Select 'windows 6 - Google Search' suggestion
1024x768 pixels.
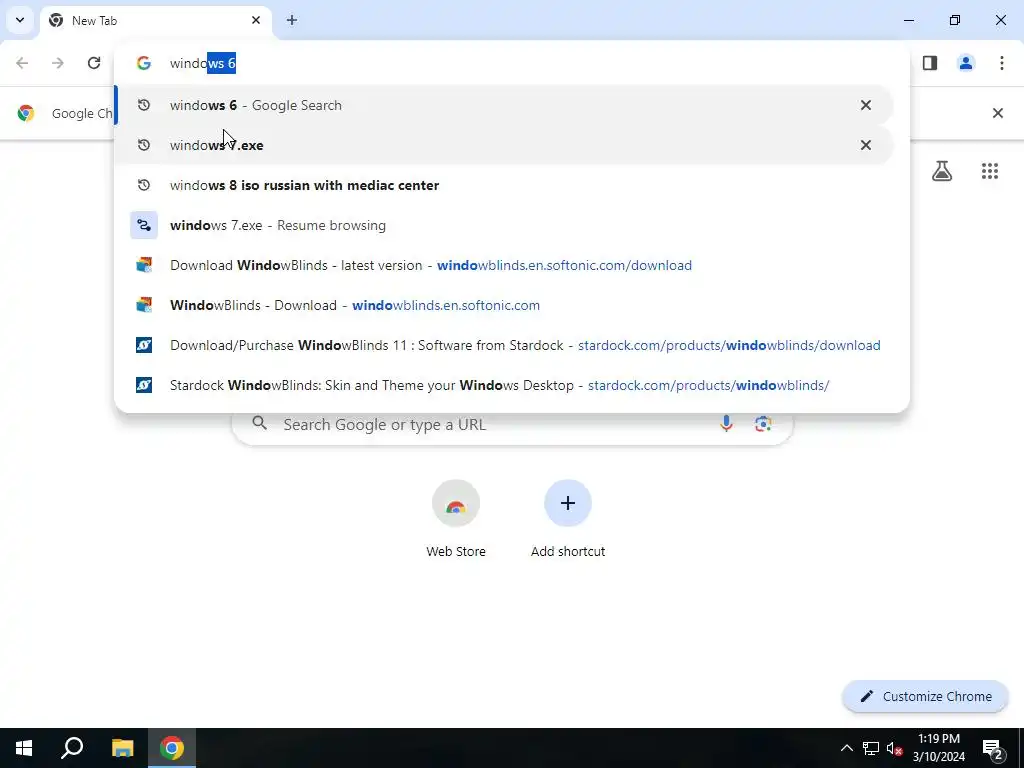504,105
